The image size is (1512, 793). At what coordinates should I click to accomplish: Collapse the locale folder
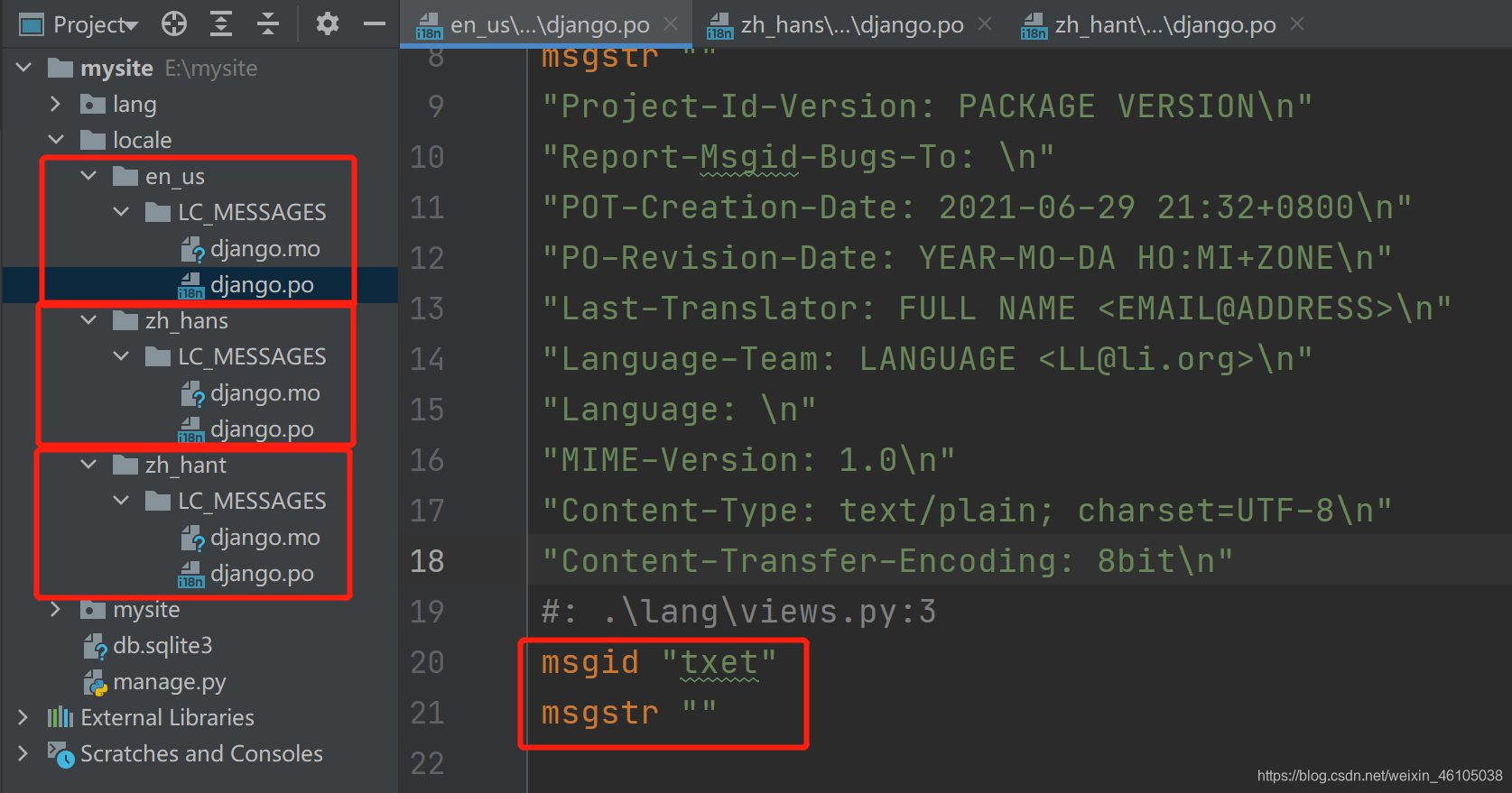click(56, 140)
